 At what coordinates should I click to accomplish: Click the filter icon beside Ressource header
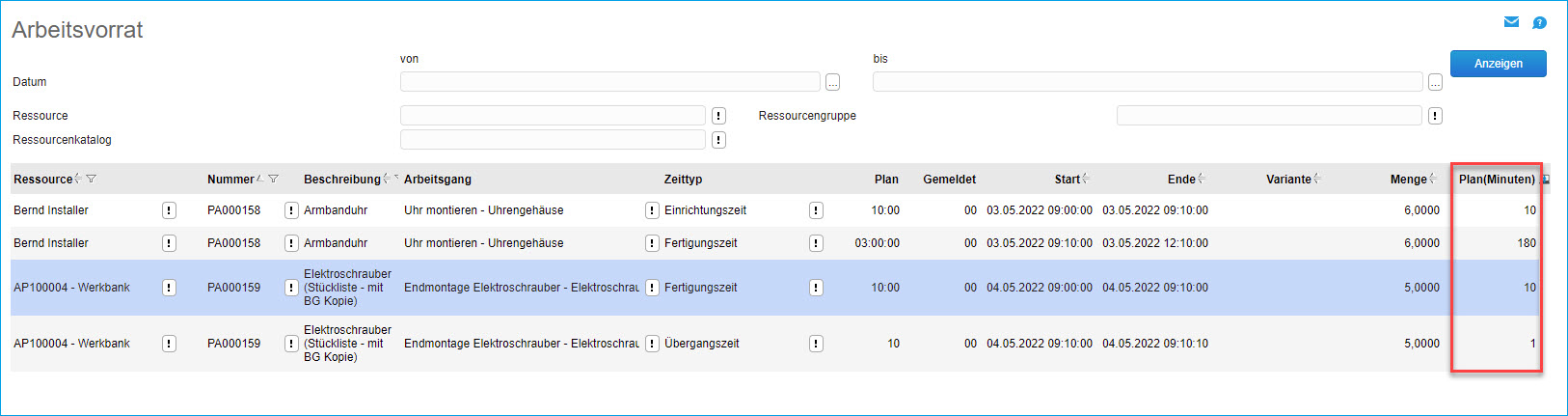[x=91, y=179]
